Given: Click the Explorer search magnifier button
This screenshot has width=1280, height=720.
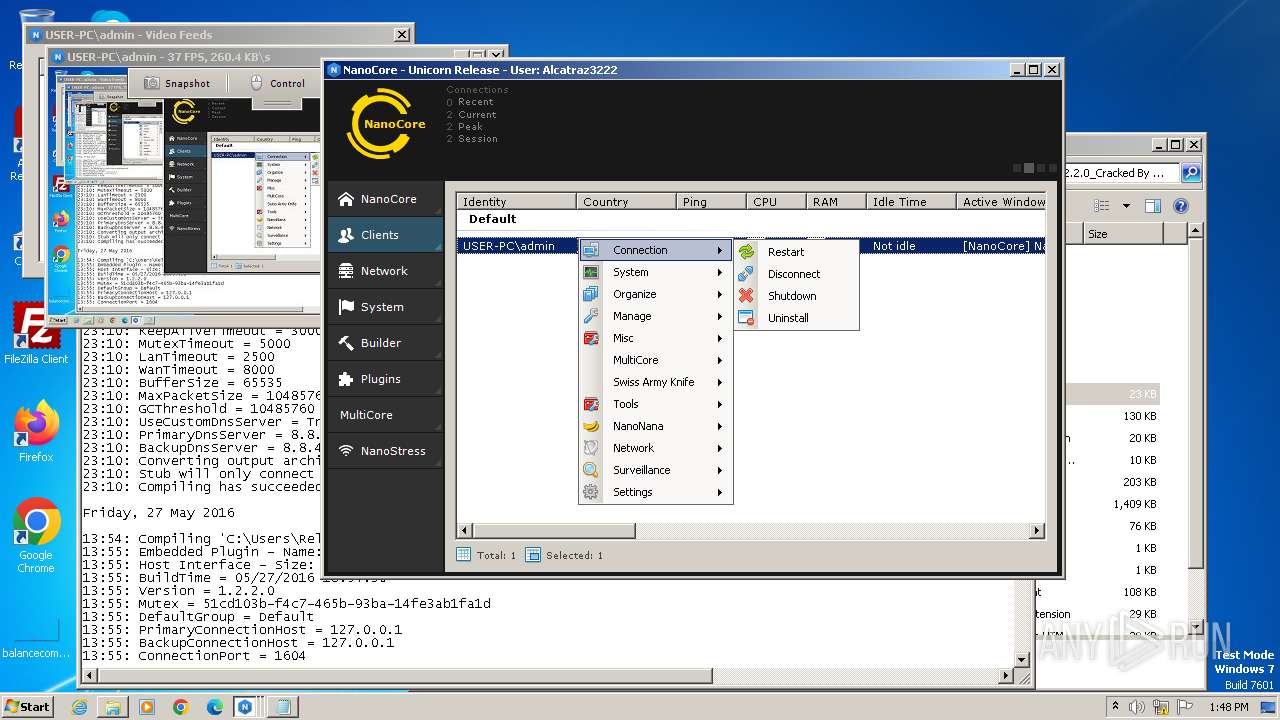Looking at the screenshot, I should point(1191,173).
